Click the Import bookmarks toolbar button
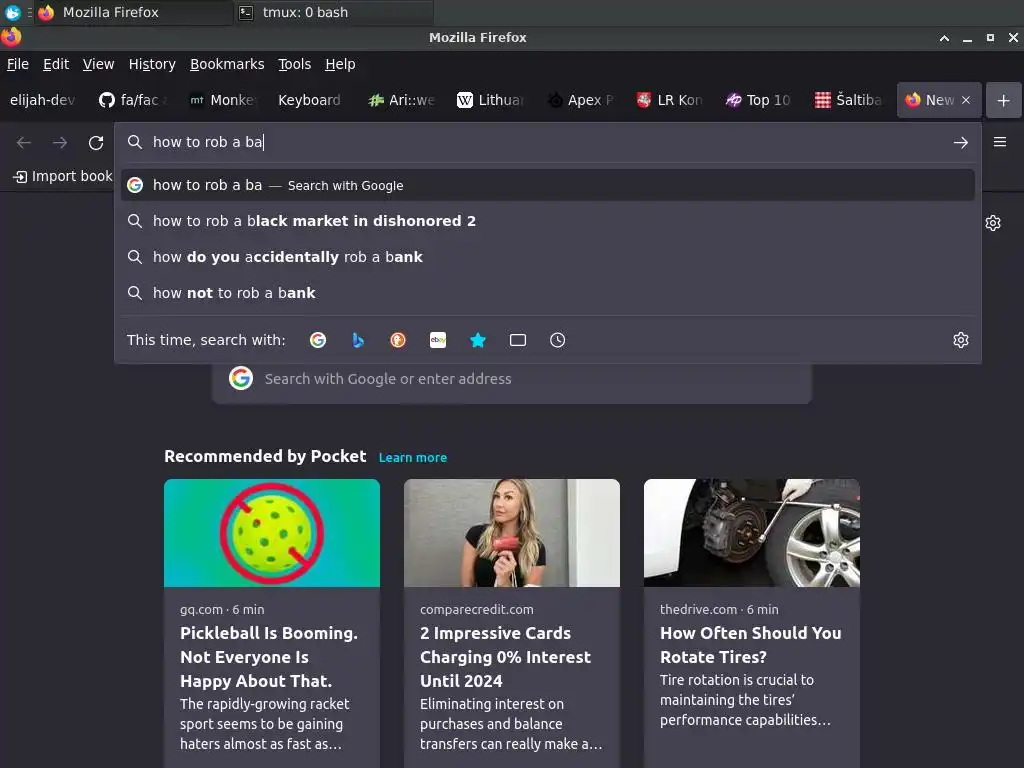The width and height of the screenshot is (1024, 768). pyautogui.click(x=63, y=176)
